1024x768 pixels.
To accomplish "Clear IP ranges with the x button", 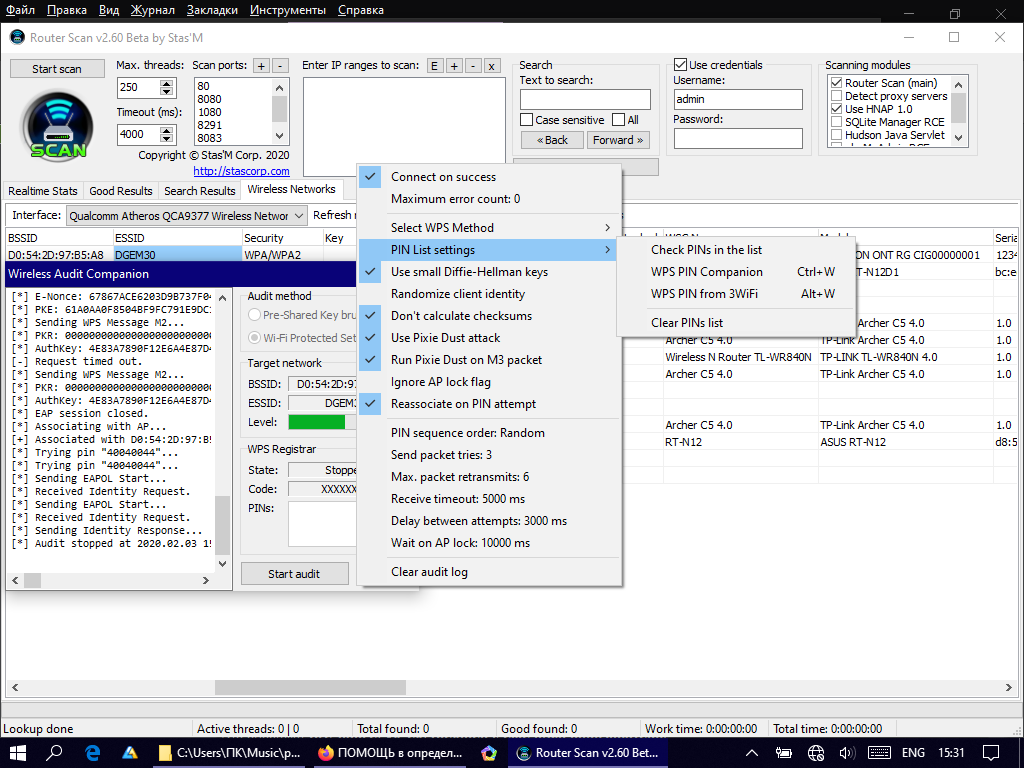I will (491, 66).
